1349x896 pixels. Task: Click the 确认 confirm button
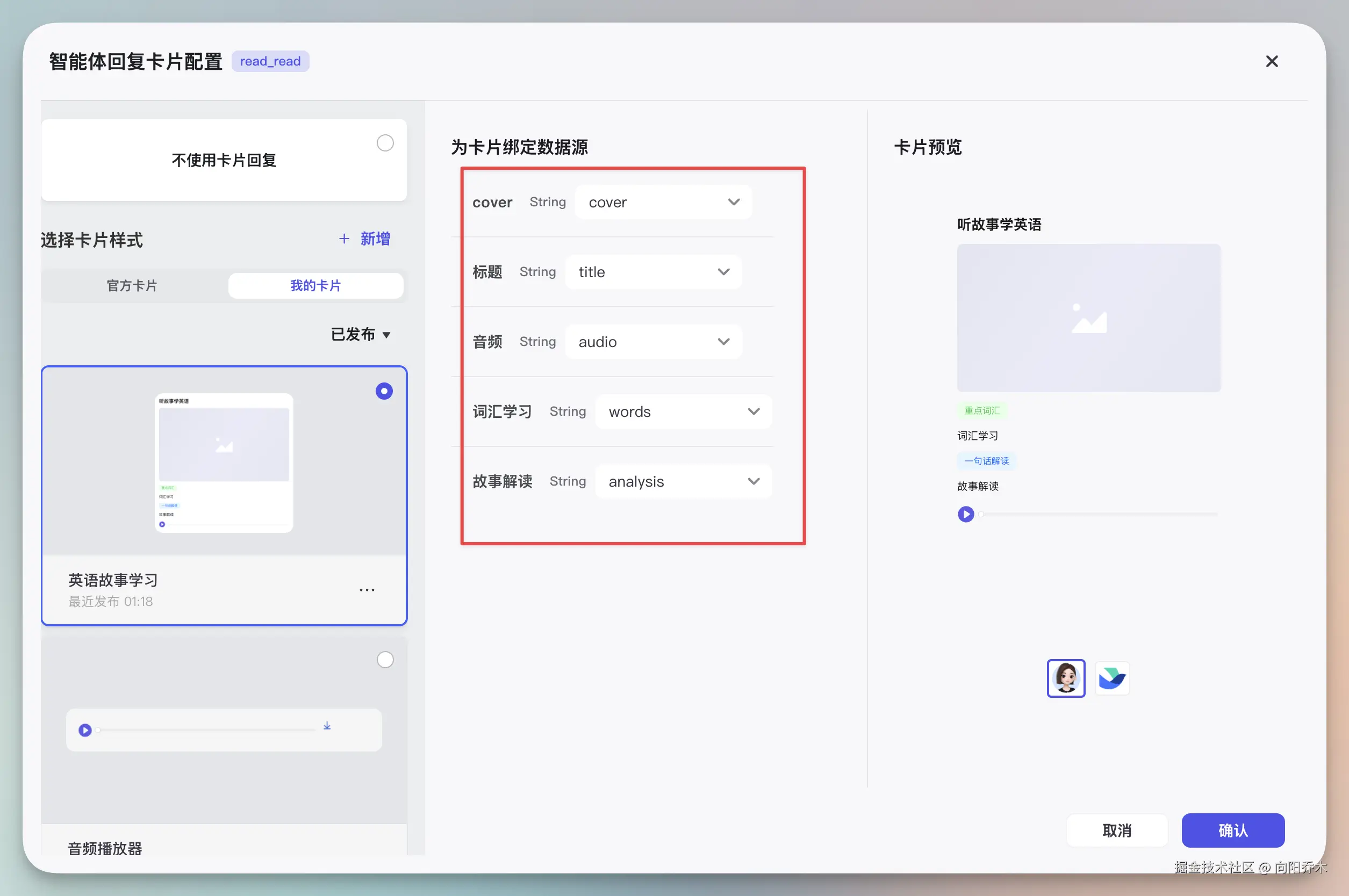point(1232,830)
